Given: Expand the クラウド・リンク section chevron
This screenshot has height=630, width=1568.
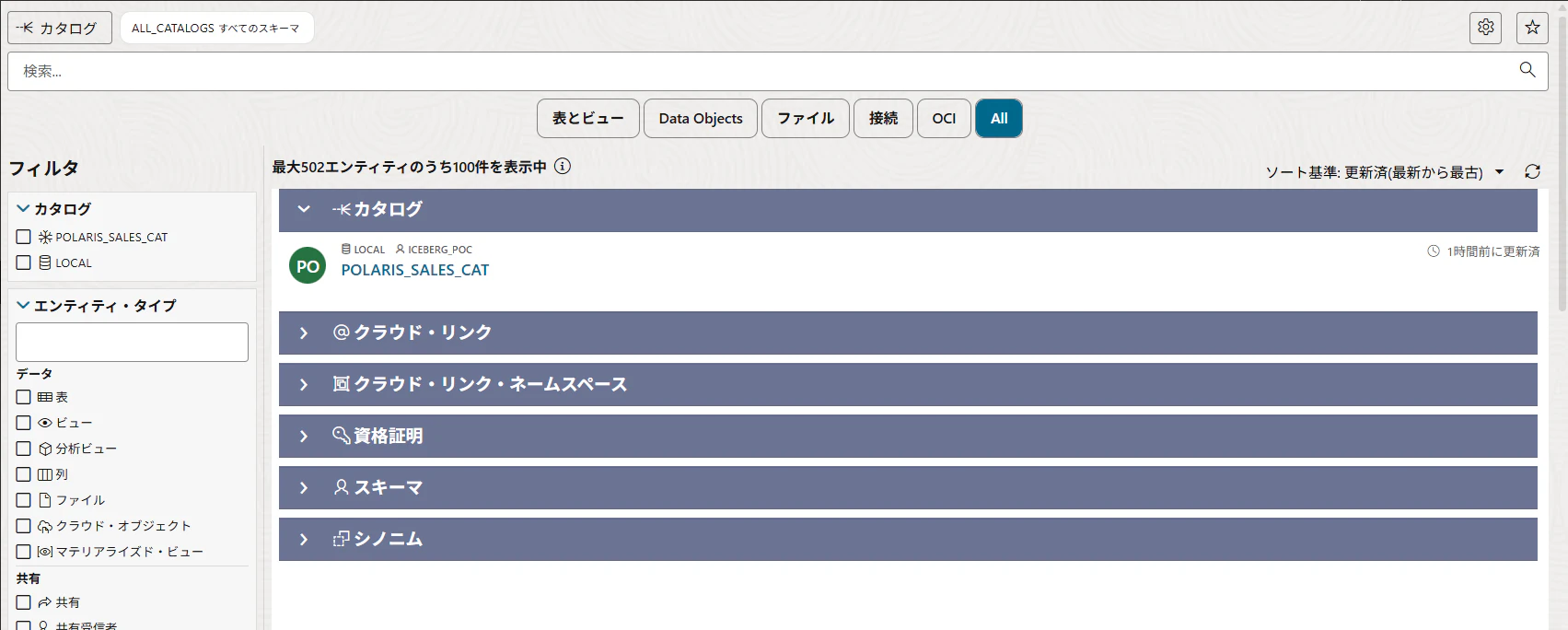Looking at the screenshot, I should (x=304, y=332).
